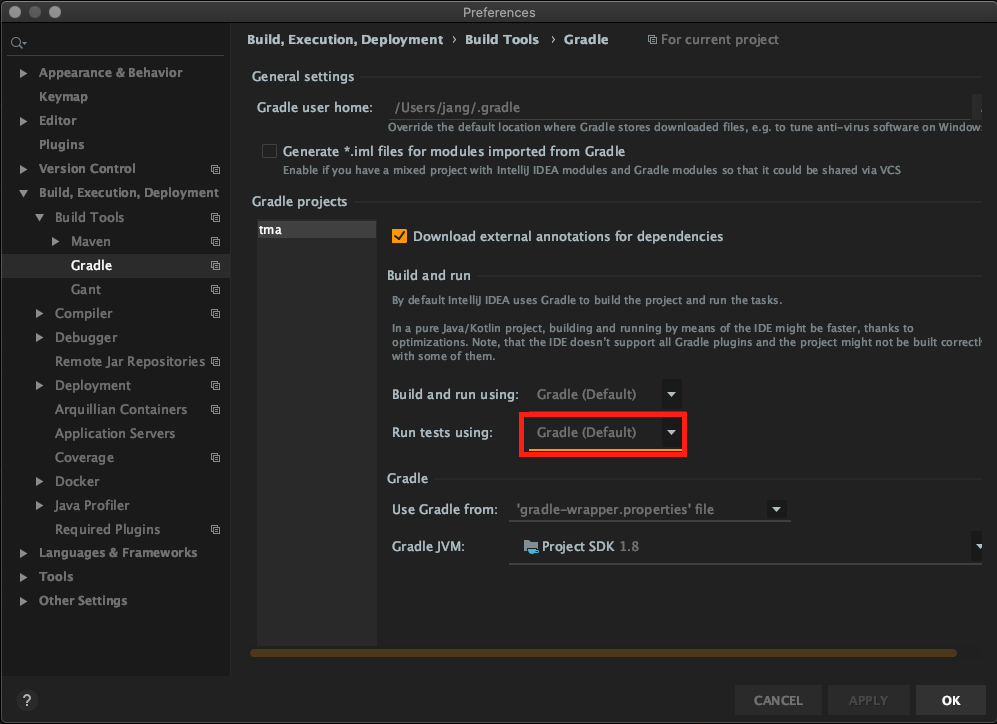The image size is (997, 724).
Task: Expand Languages & Frameworks section
Action: [x=24, y=553]
